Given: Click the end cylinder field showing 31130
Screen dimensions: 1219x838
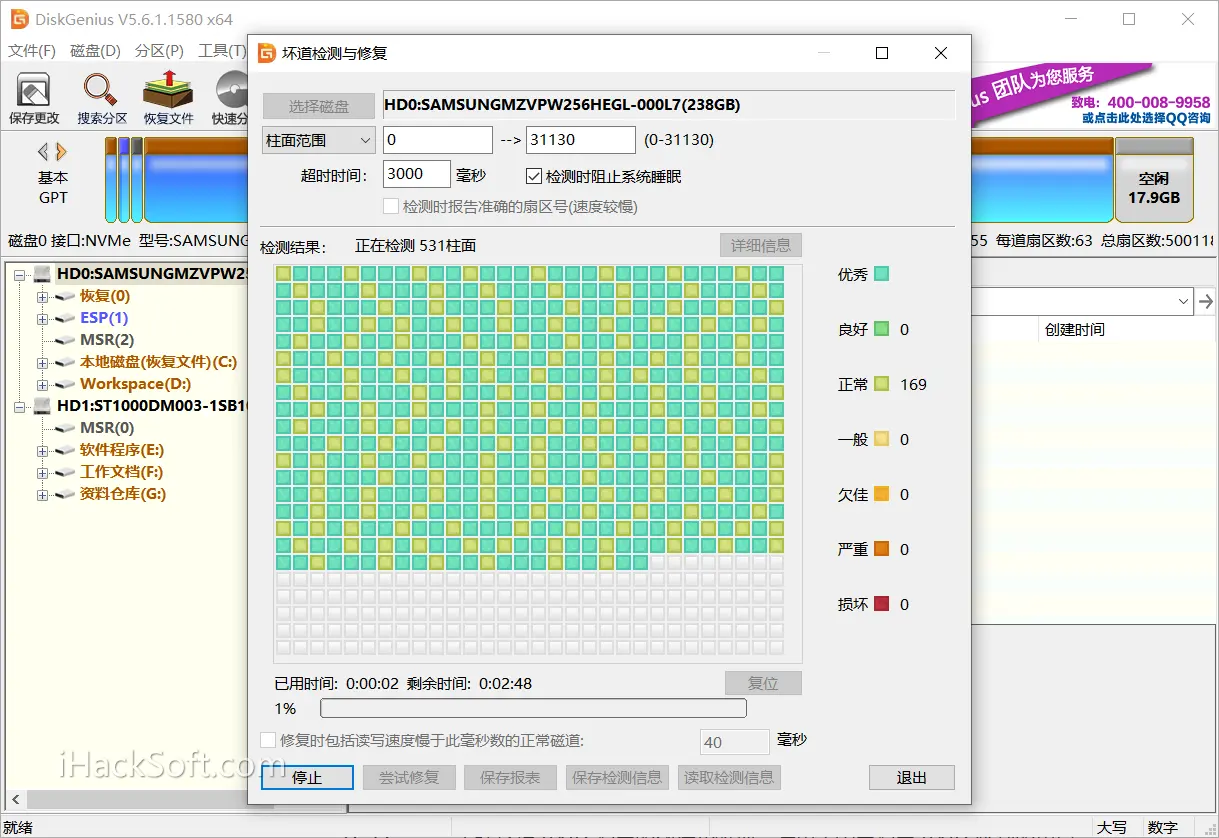Looking at the screenshot, I should pyautogui.click(x=581, y=140).
